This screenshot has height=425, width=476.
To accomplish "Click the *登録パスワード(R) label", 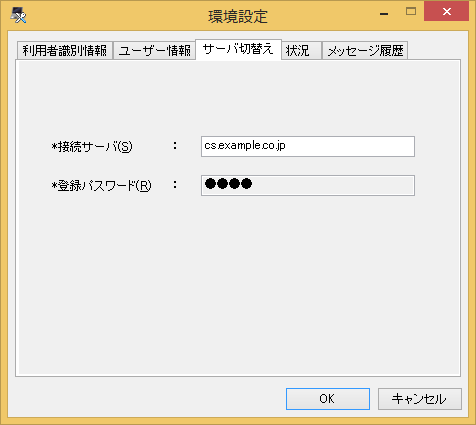I will 101,186.
